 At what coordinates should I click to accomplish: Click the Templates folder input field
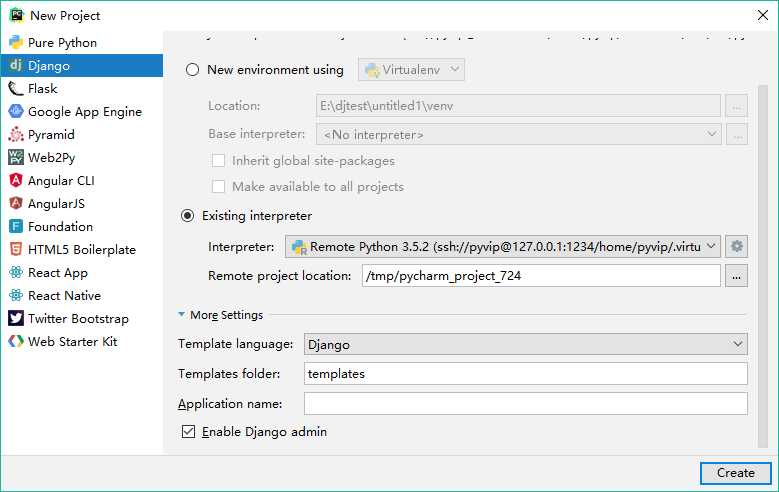pyautogui.click(x=525, y=374)
